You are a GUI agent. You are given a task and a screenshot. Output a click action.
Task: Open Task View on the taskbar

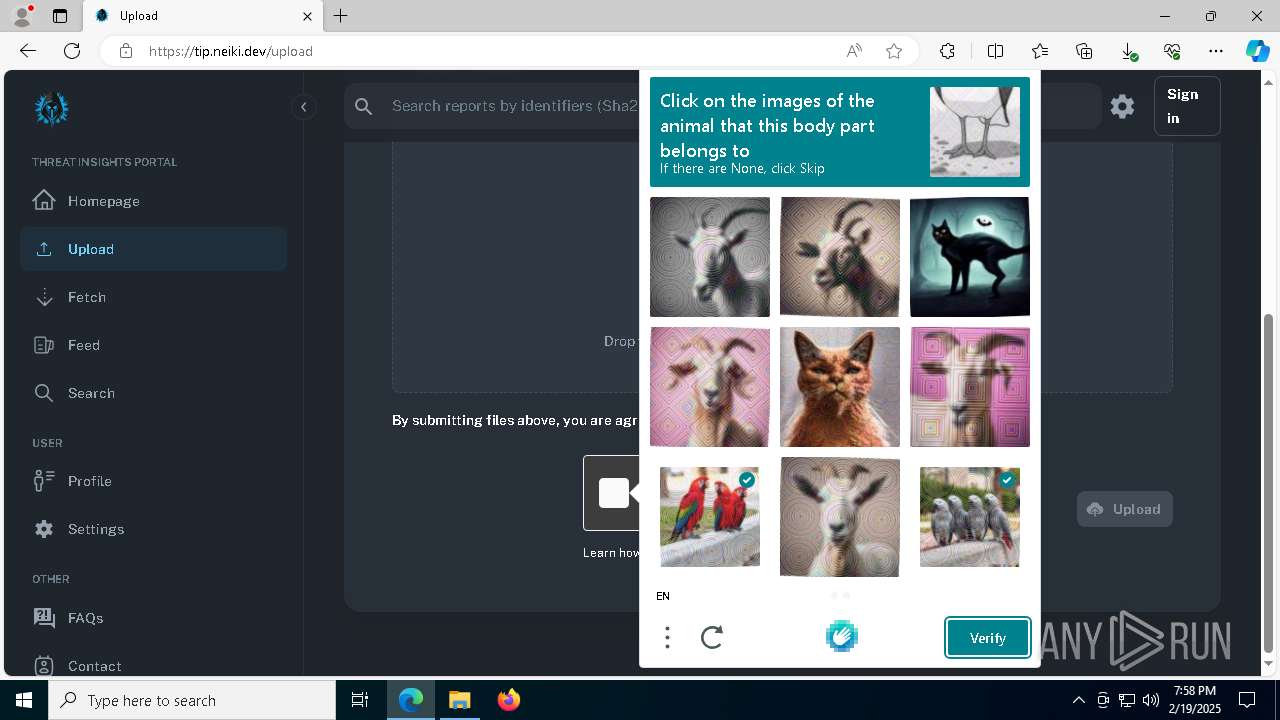[x=360, y=700]
